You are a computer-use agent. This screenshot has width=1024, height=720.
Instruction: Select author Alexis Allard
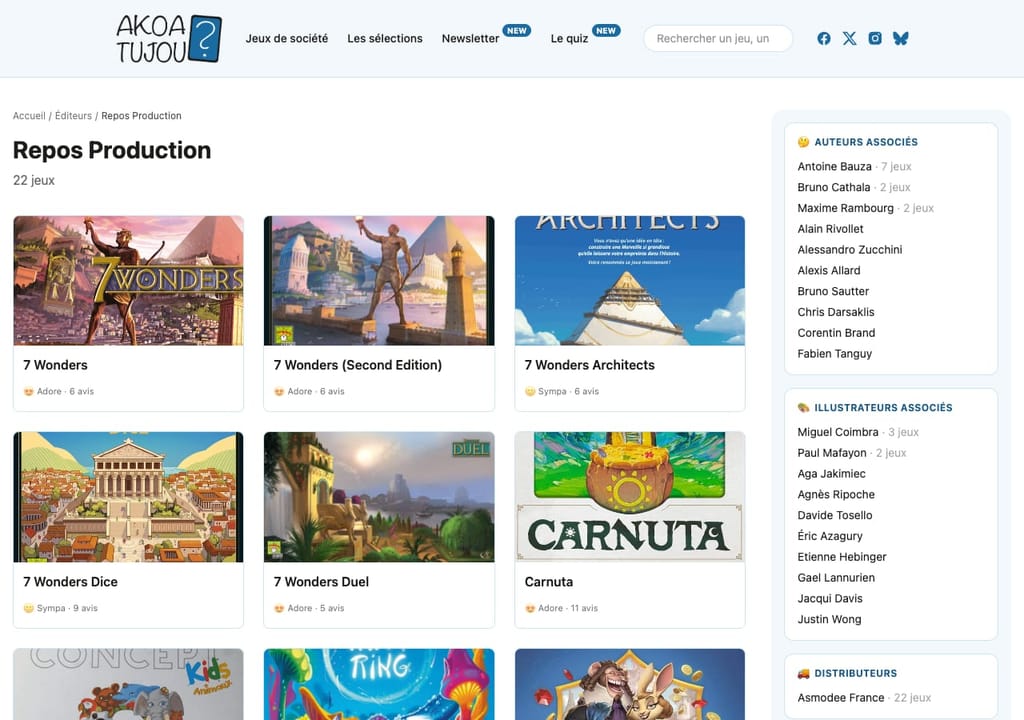click(829, 270)
